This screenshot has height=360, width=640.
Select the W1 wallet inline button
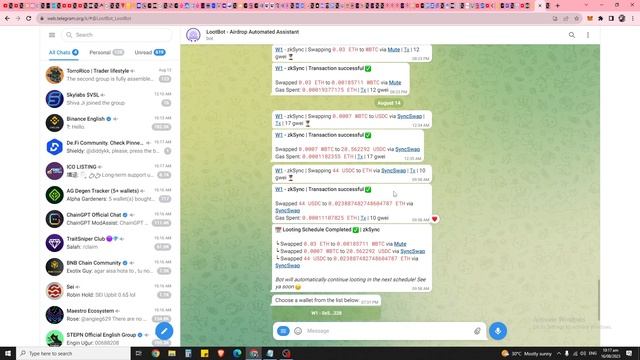pyautogui.click(x=326, y=313)
